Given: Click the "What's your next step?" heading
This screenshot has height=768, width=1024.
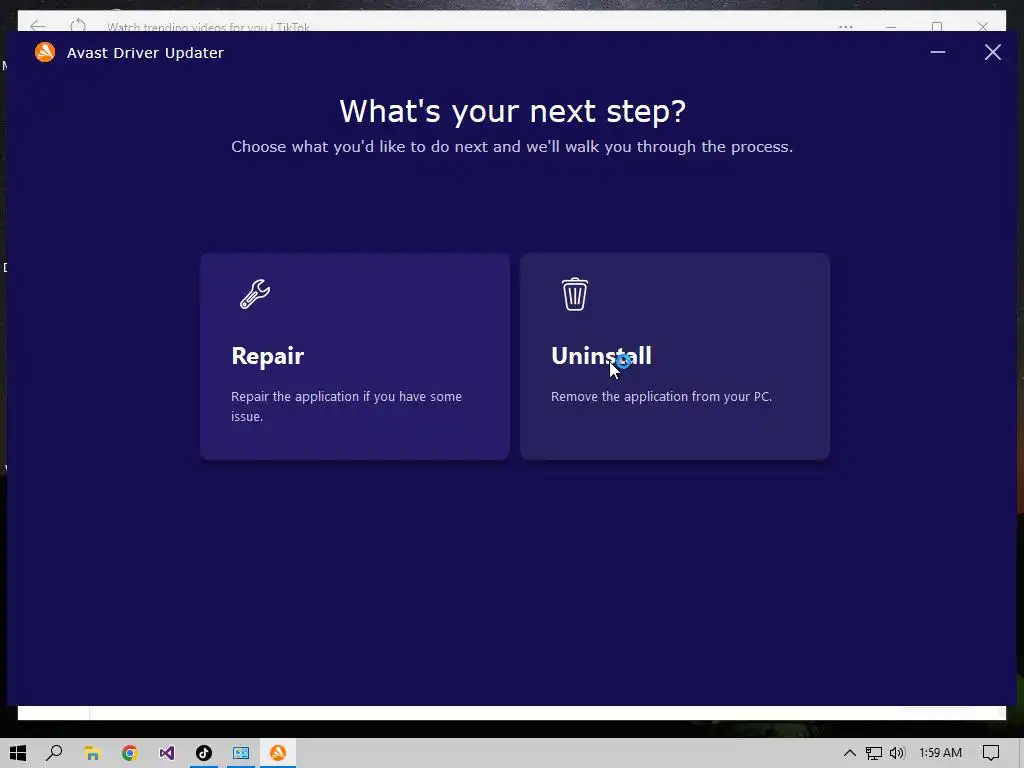Looking at the screenshot, I should [x=513, y=111].
